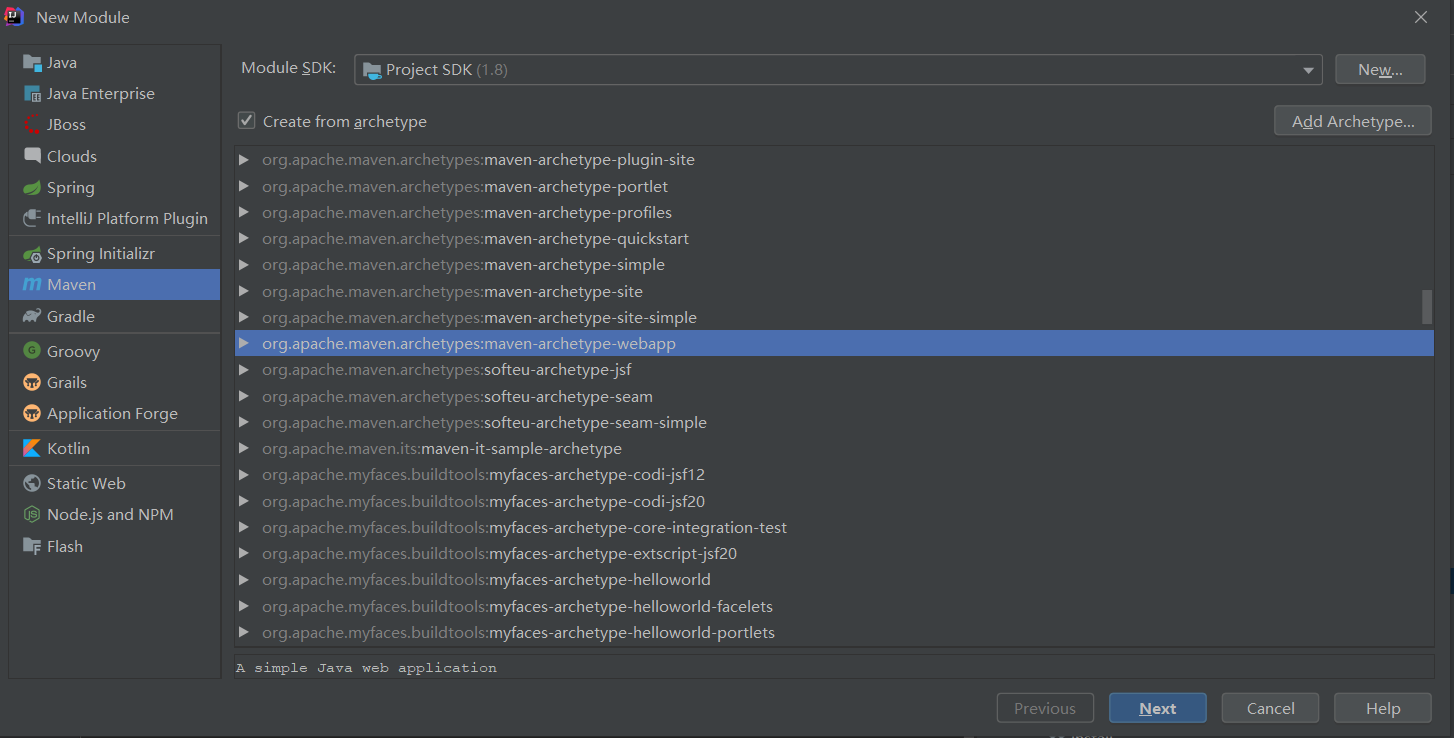Click the red JBoss icon
1454x738 pixels.
[32, 124]
